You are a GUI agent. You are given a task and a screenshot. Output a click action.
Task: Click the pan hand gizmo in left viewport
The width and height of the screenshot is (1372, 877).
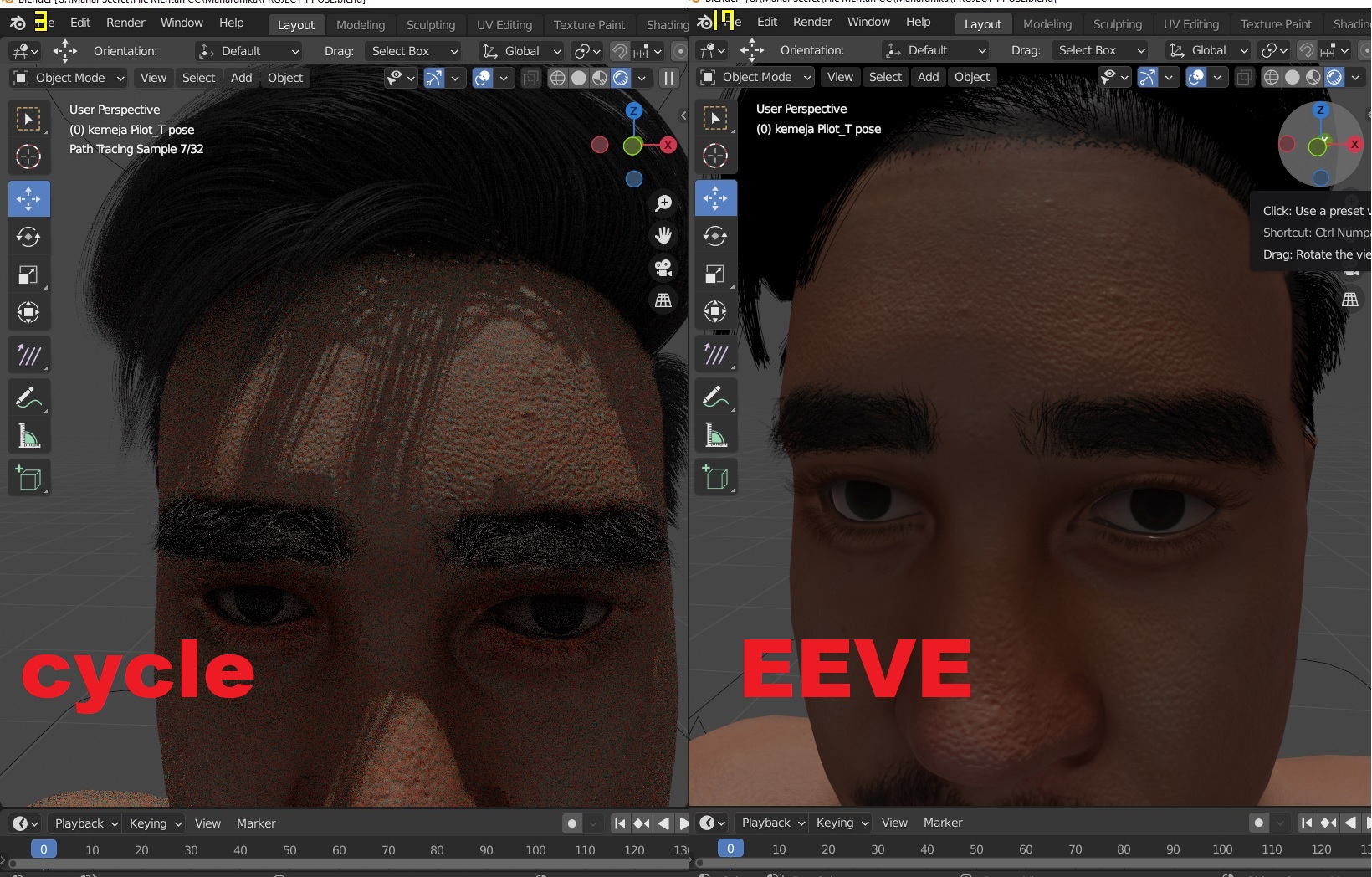point(663,236)
